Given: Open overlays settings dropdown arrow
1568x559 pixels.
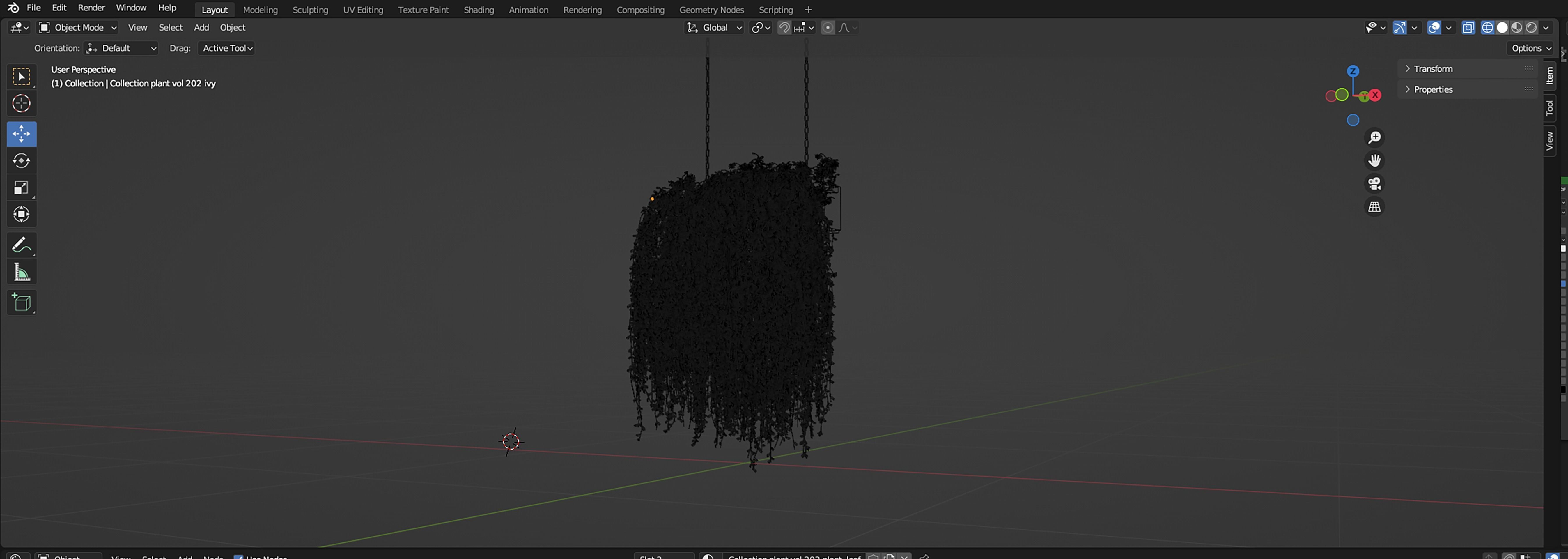Looking at the screenshot, I should (1449, 27).
